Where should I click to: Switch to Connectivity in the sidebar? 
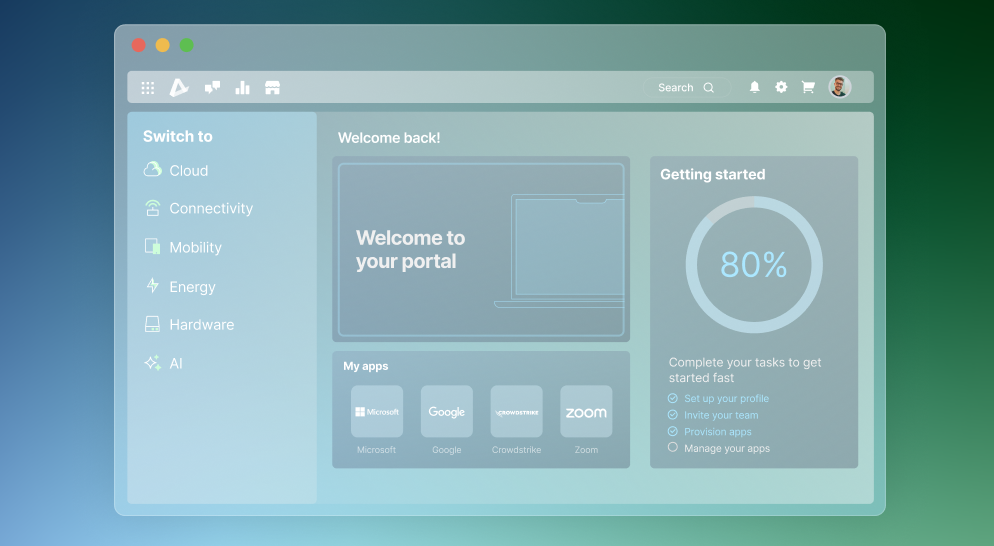click(210, 208)
